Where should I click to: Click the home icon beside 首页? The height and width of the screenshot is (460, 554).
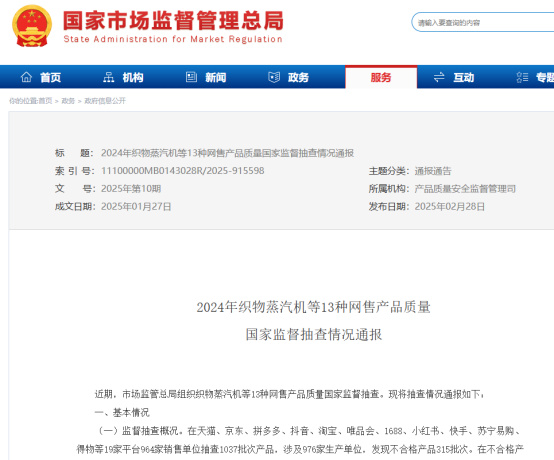tap(26, 77)
